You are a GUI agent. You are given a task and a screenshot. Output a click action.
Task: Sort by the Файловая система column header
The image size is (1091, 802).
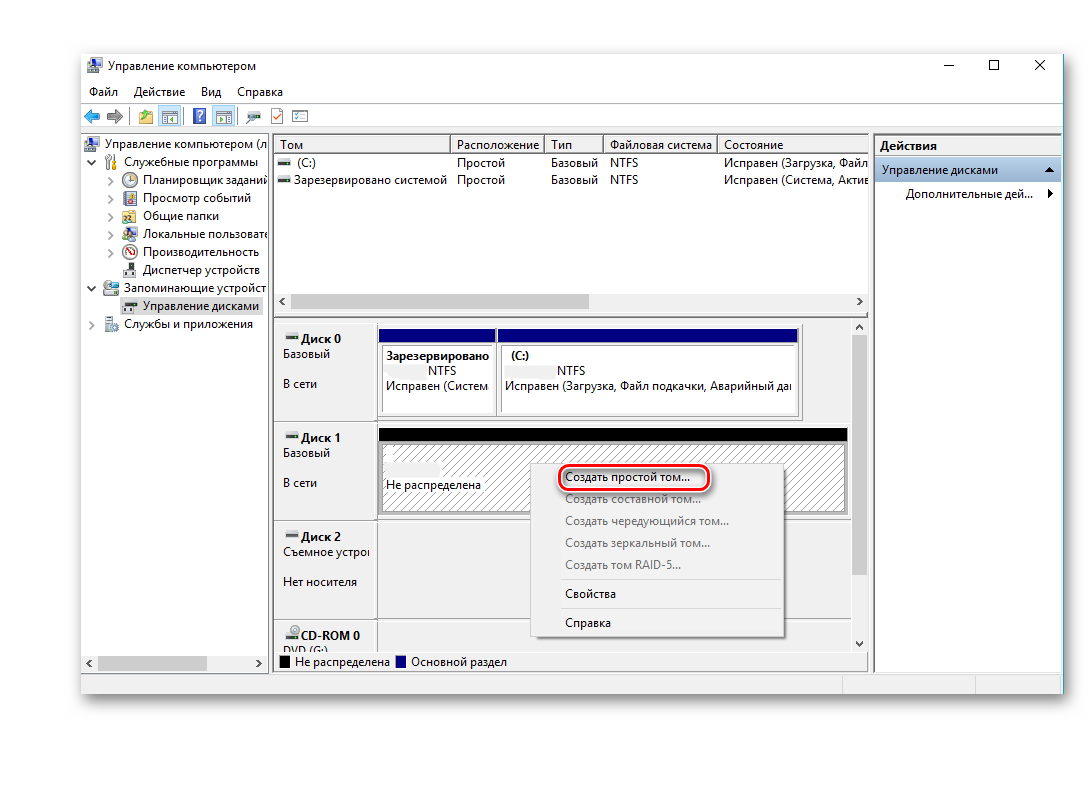(x=660, y=145)
